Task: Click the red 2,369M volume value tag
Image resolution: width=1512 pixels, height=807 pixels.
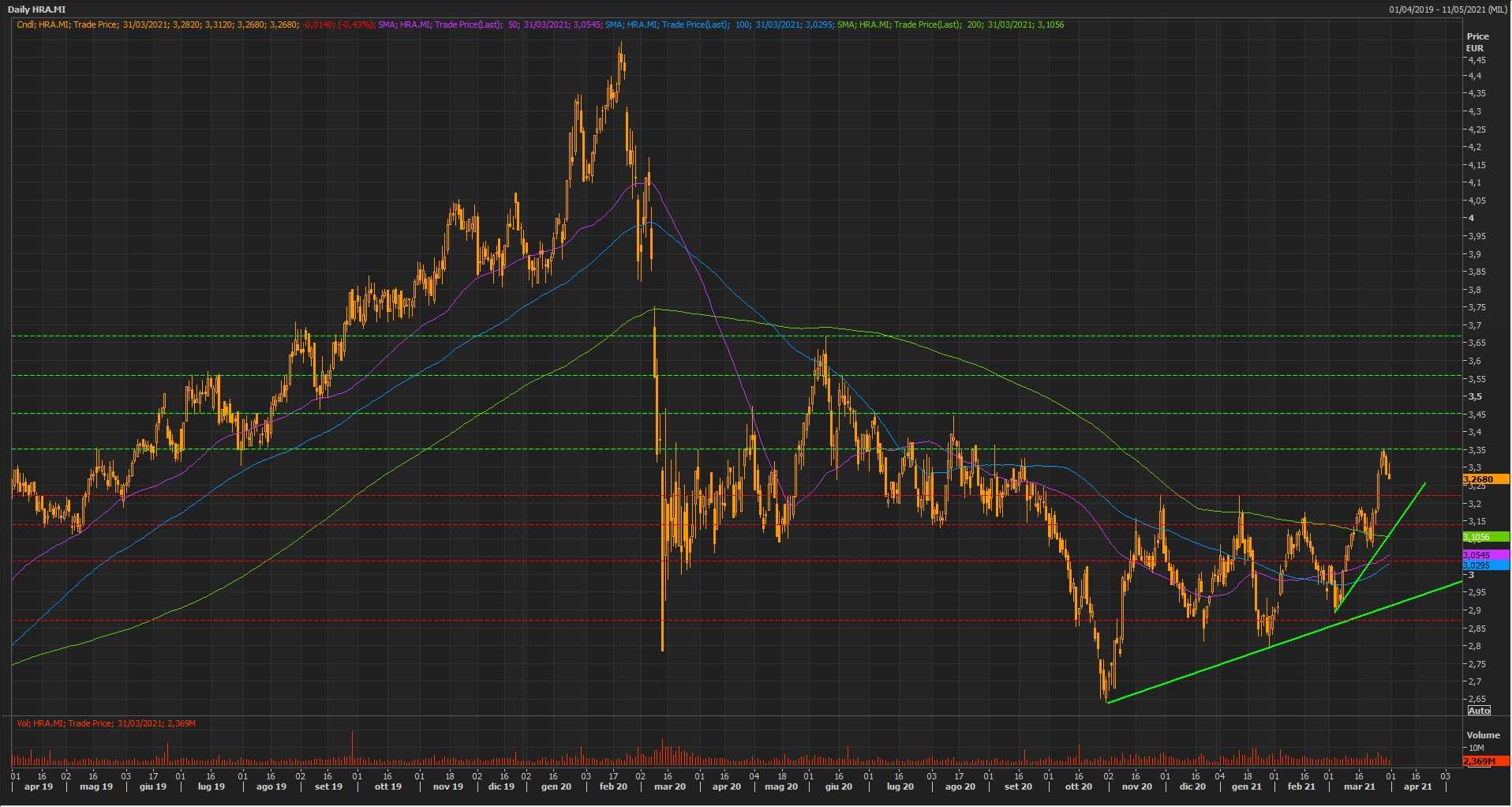Action: tap(1484, 761)
